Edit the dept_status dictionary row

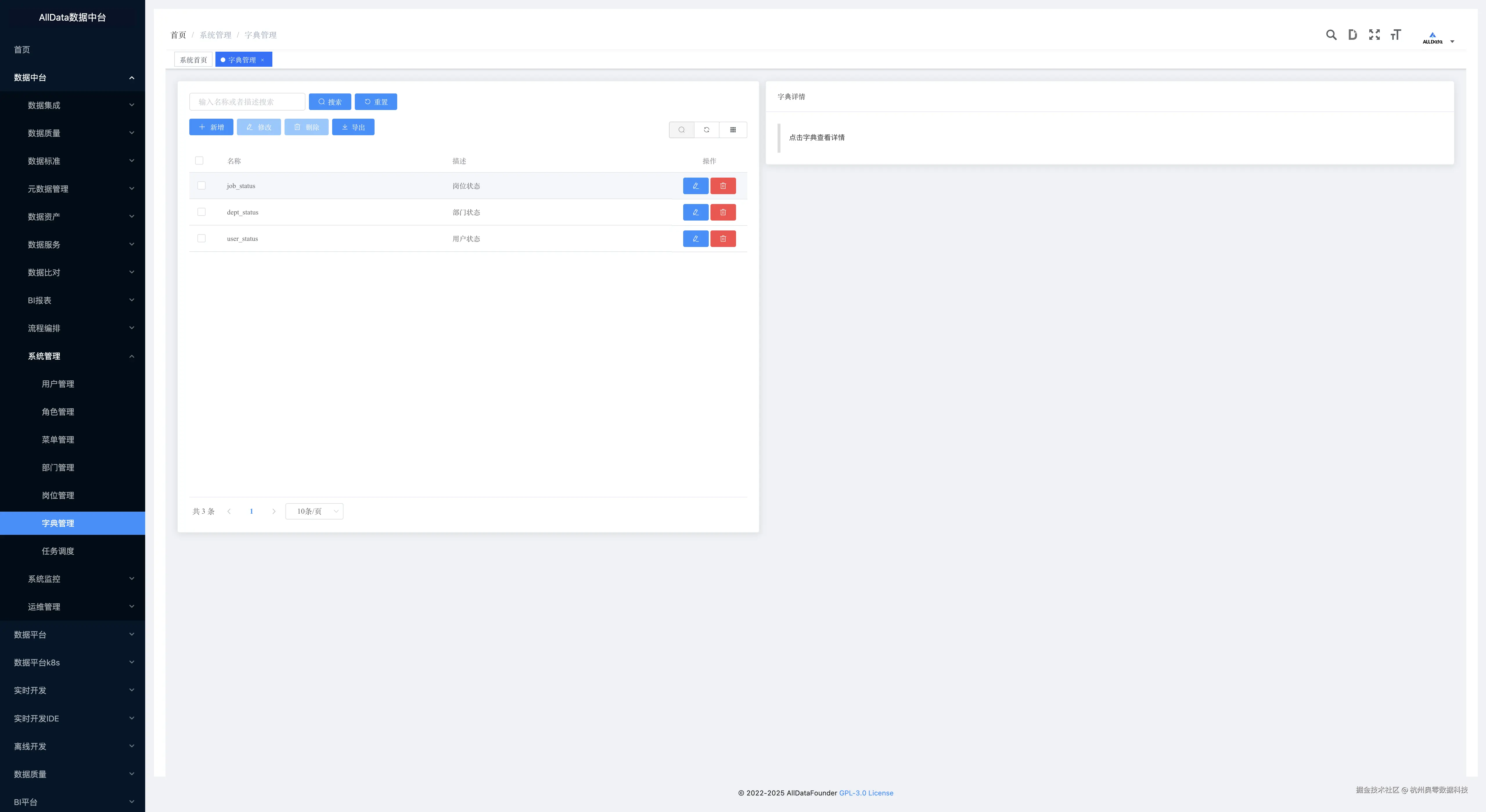[695, 212]
